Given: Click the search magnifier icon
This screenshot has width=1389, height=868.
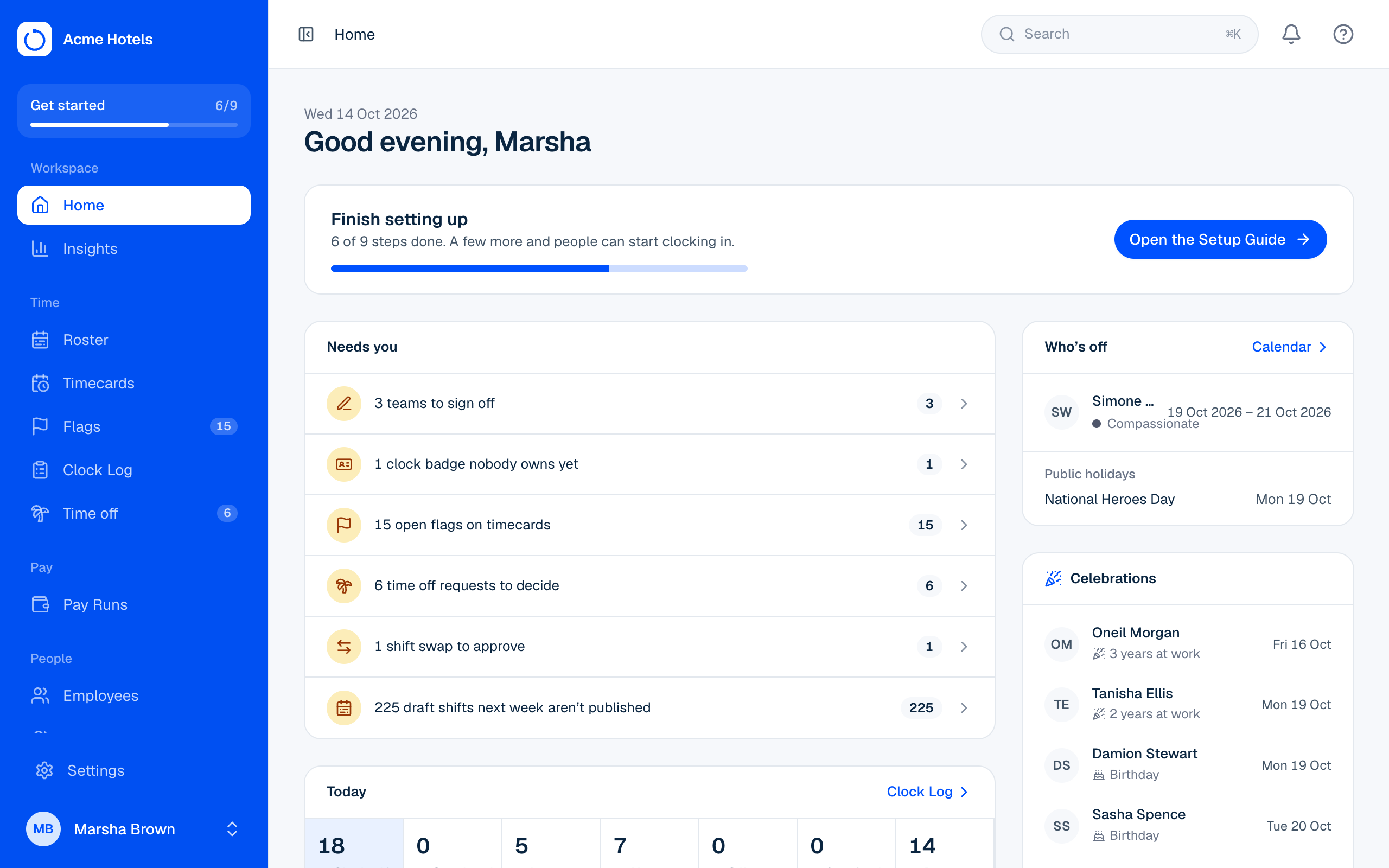Looking at the screenshot, I should (x=1006, y=34).
